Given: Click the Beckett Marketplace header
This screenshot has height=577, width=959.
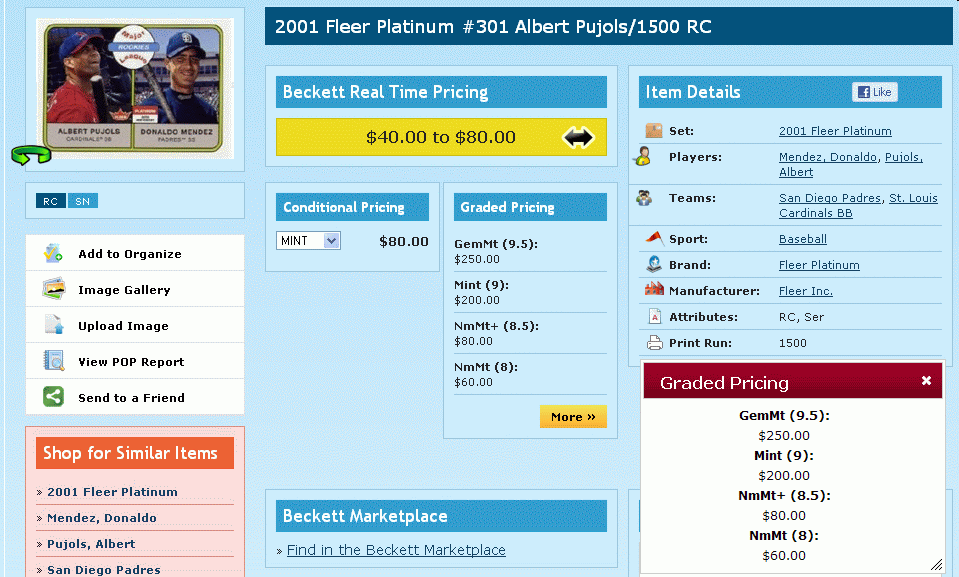Looking at the screenshot, I should click(441, 516).
